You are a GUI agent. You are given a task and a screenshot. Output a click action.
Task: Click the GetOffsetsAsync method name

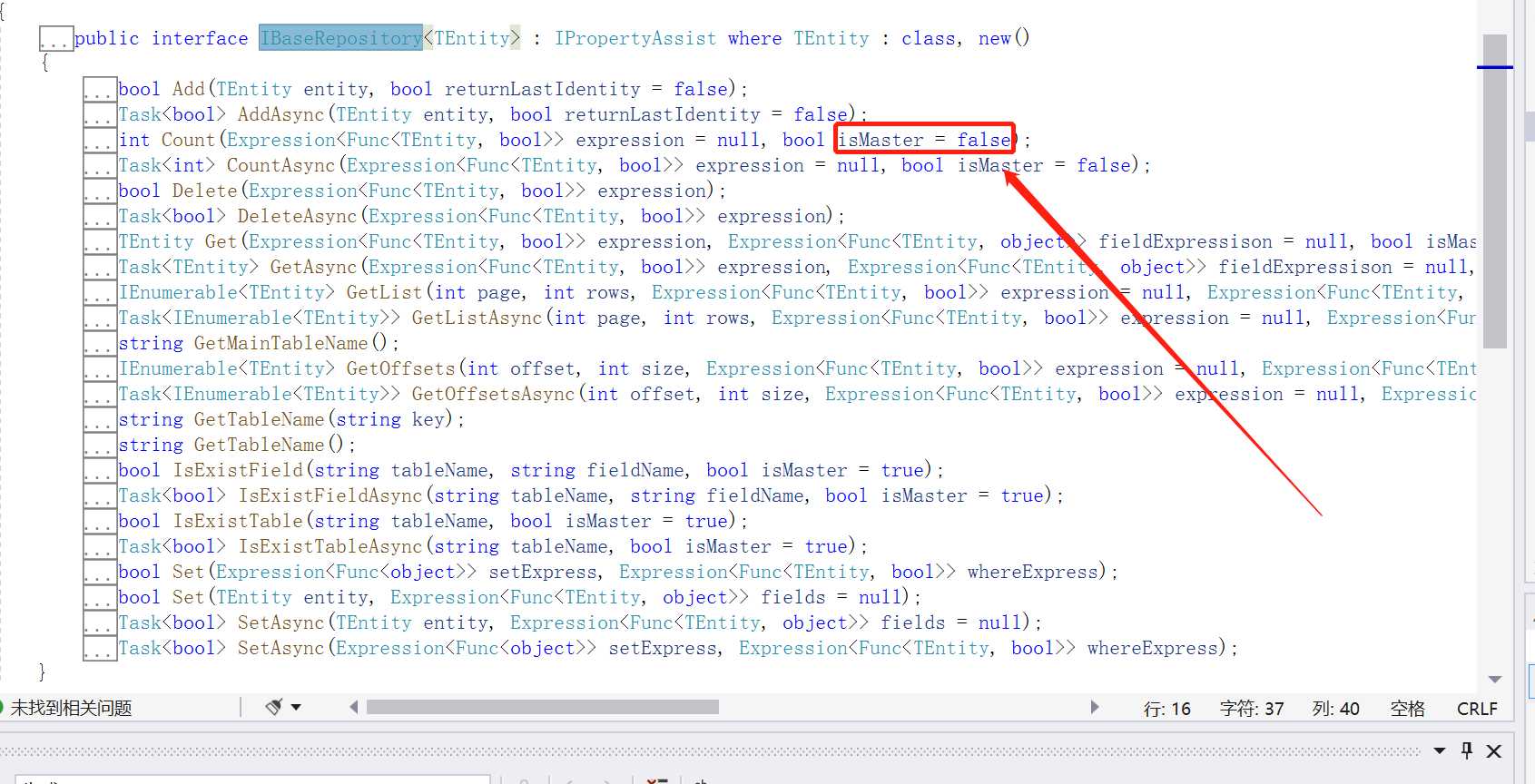point(493,394)
